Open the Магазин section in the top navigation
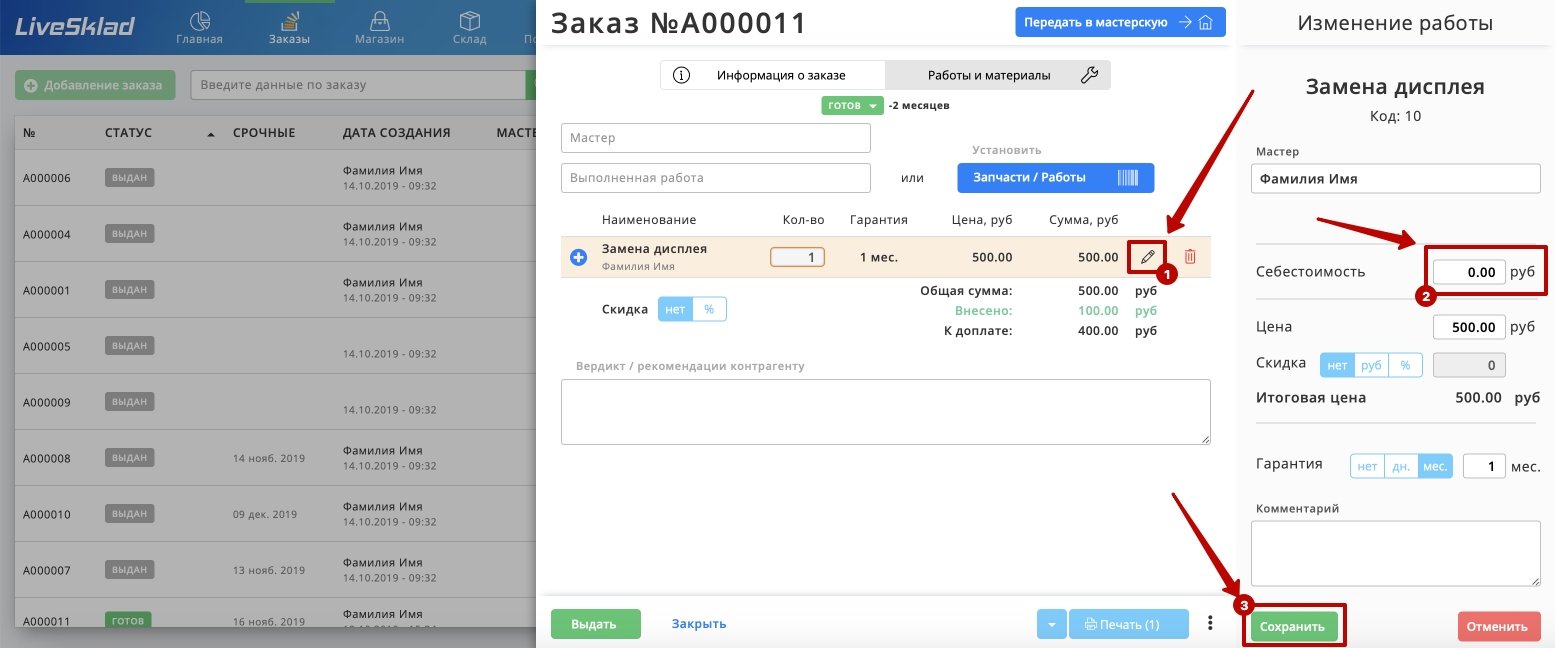 379,28
